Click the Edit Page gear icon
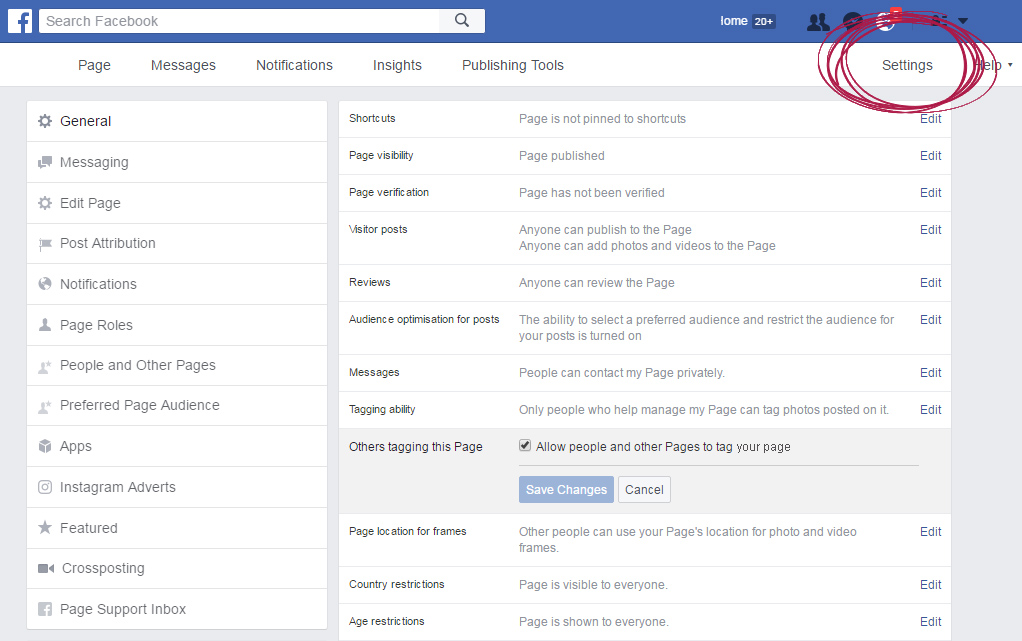The image size is (1022, 641). [x=45, y=203]
